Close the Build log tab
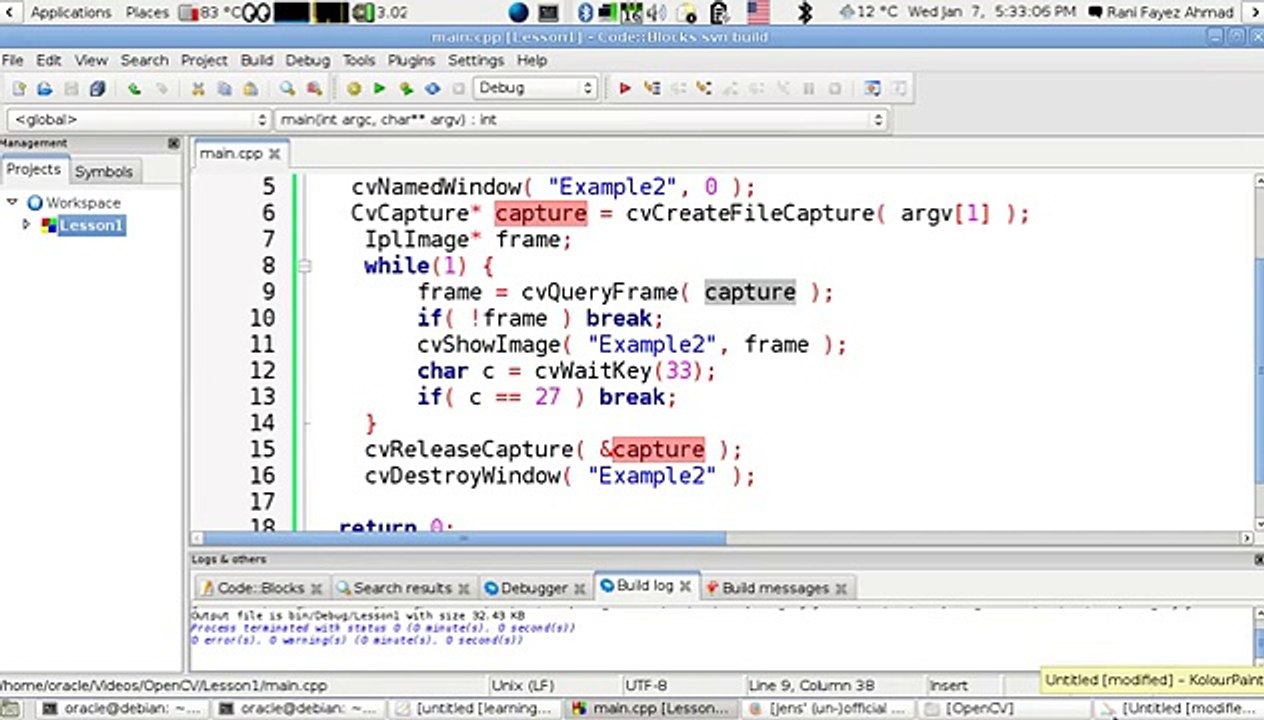 click(x=685, y=586)
